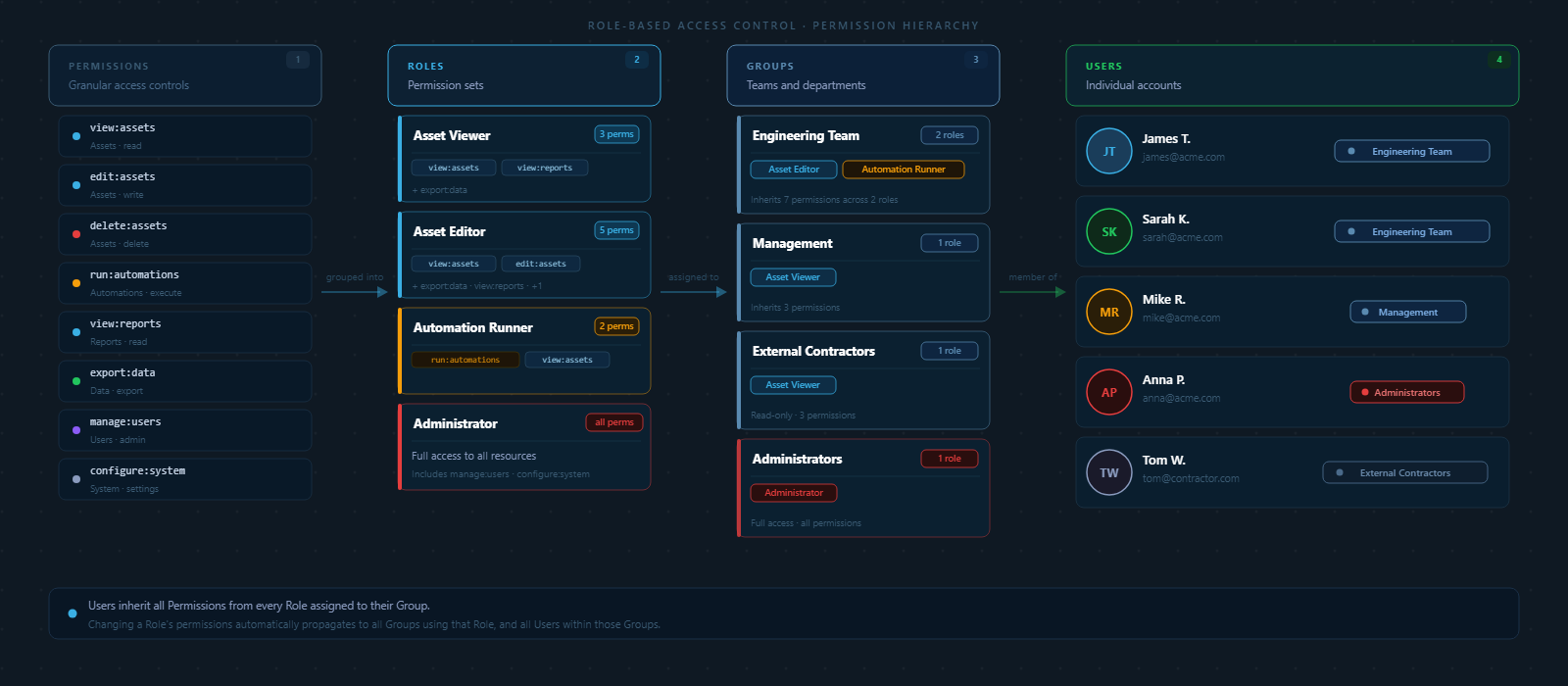Click 'Full access to all resources' text
This screenshot has height=686, width=1568.
473,456
